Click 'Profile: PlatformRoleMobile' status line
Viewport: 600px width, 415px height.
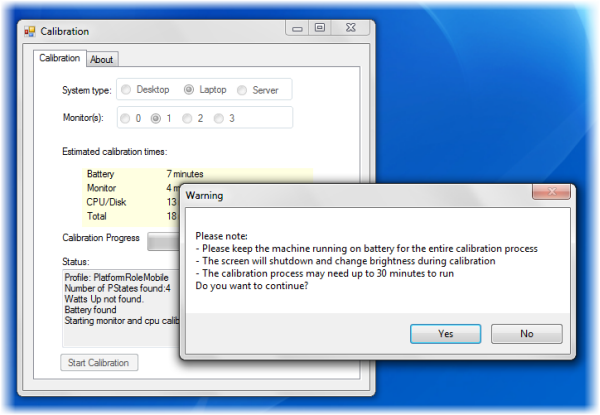(116, 278)
